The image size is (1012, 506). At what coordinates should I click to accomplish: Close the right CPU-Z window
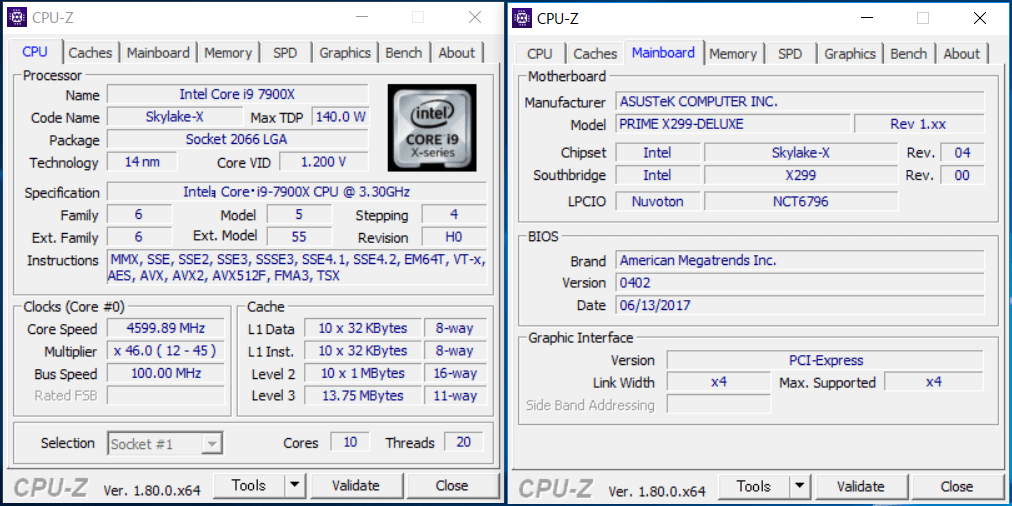(x=979, y=18)
